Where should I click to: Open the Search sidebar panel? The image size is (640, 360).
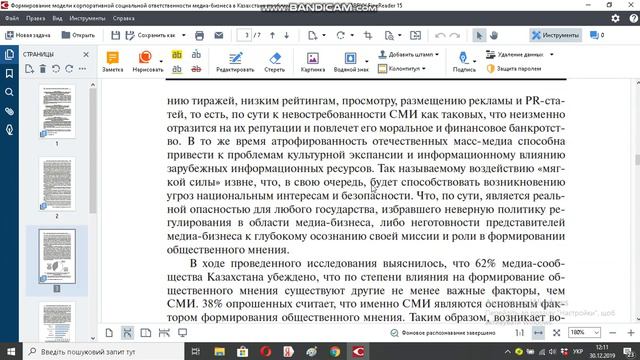(9, 92)
